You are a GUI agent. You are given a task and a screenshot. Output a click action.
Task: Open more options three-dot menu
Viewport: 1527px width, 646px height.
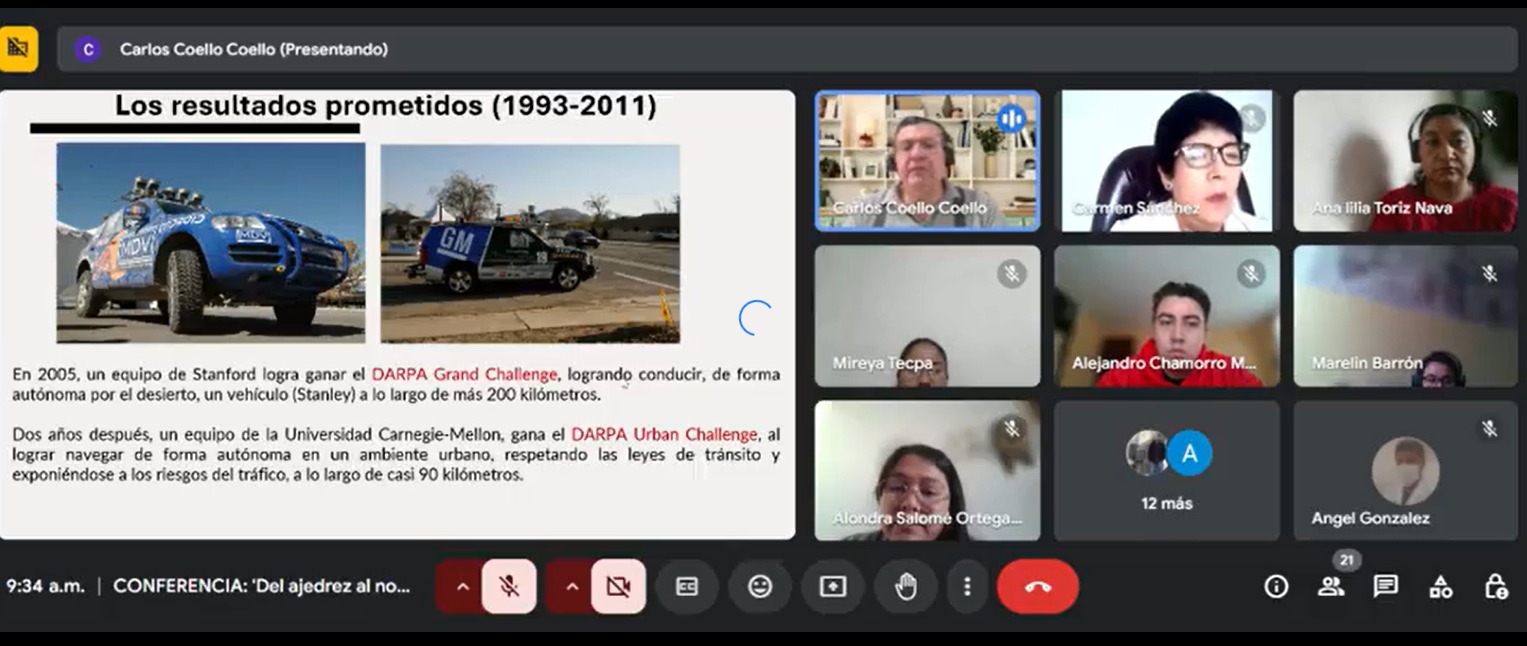tap(966, 587)
